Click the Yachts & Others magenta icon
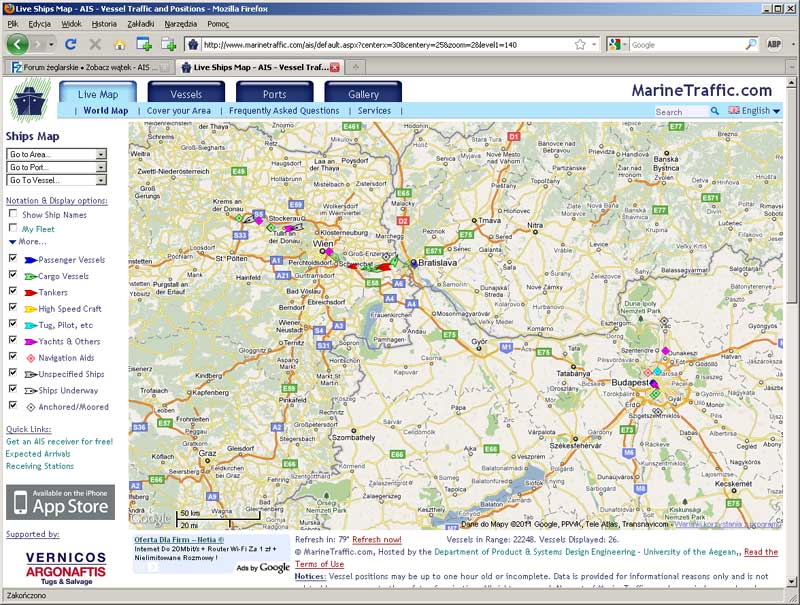800x605 pixels. coord(31,342)
